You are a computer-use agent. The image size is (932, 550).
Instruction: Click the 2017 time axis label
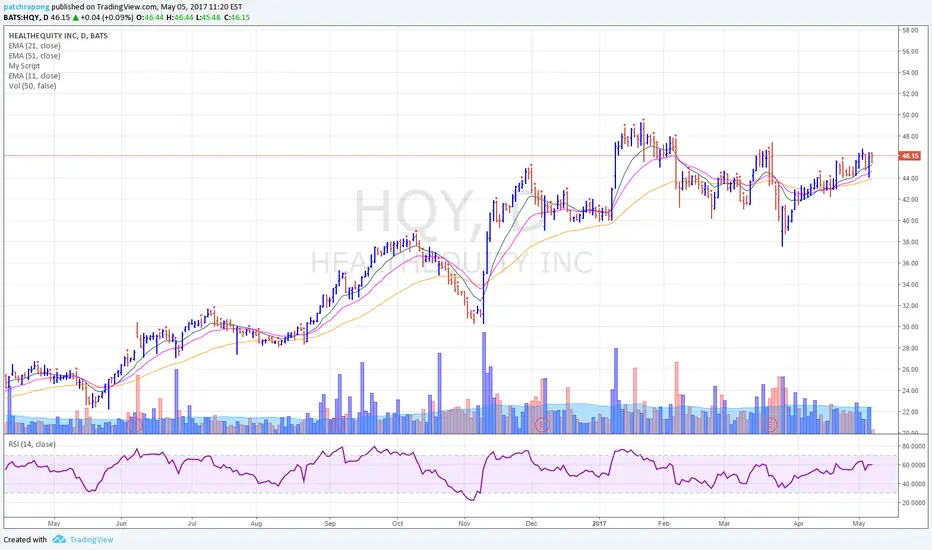pyautogui.click(x=599, y=524)
